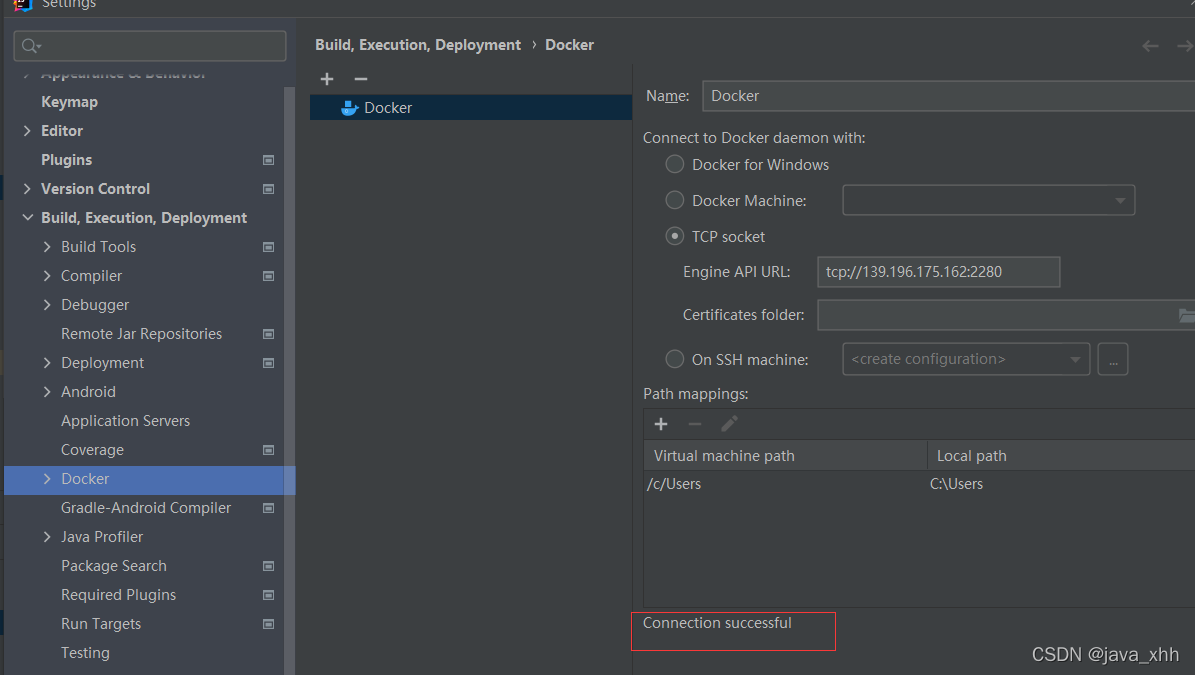The width and height of the screenshot is (1195, 675).
Task: Click the sidebar vertical scrollbar
Action: (290, 381)
